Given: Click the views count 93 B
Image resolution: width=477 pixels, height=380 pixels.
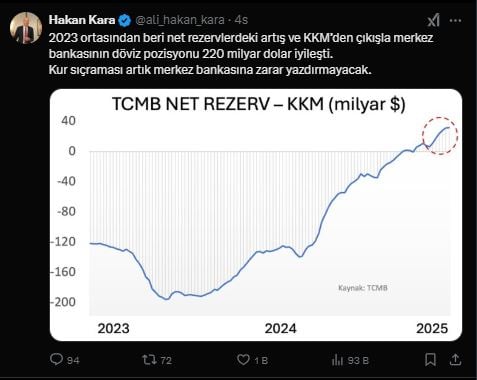Looking at the screenshot, I should tap(358, 360).
